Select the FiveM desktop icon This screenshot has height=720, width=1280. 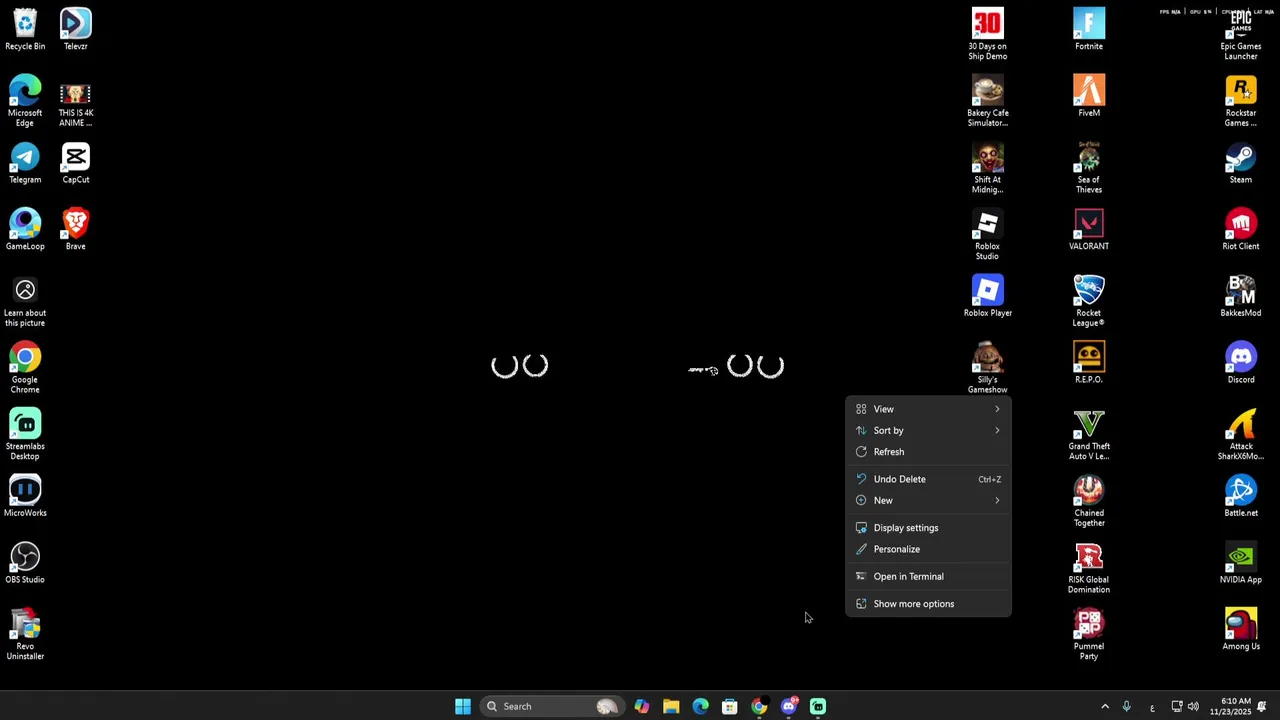[1089, 96]
